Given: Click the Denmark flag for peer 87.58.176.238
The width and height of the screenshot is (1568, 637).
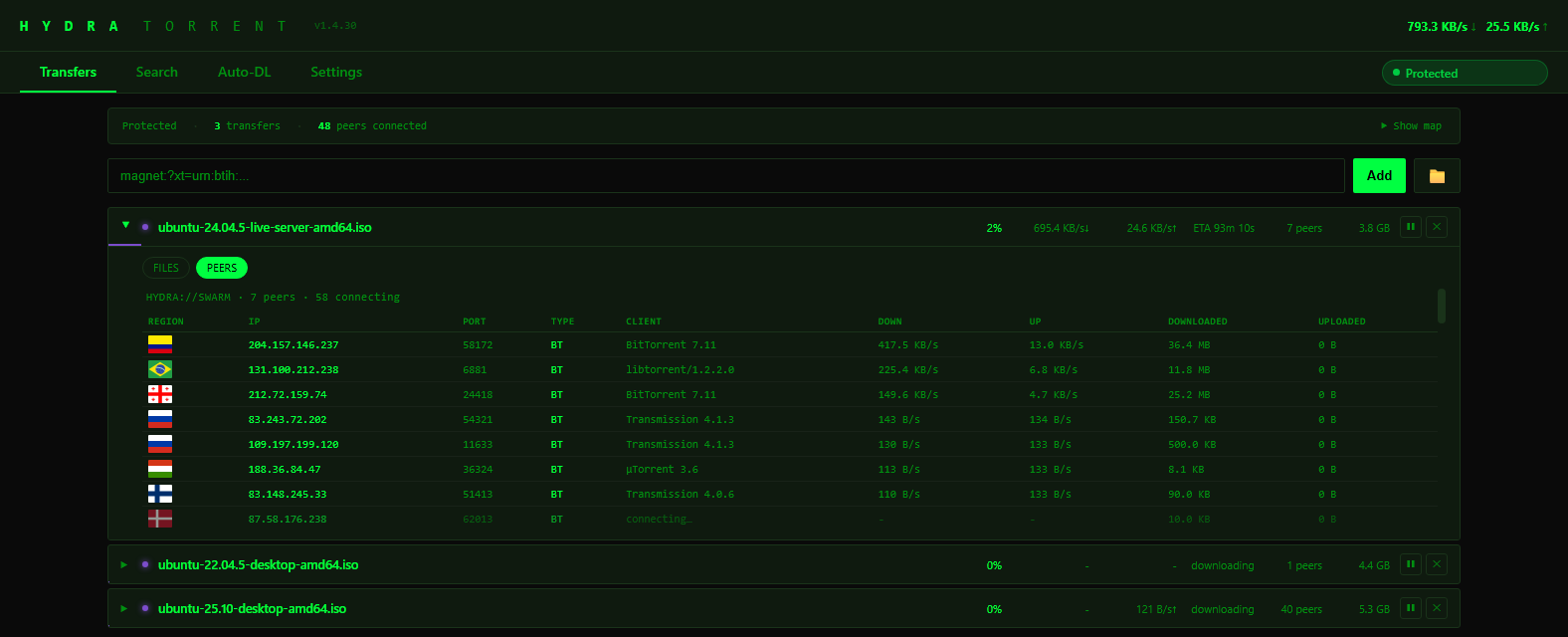Looking at the screenshot, I should [x=160, y=519].
